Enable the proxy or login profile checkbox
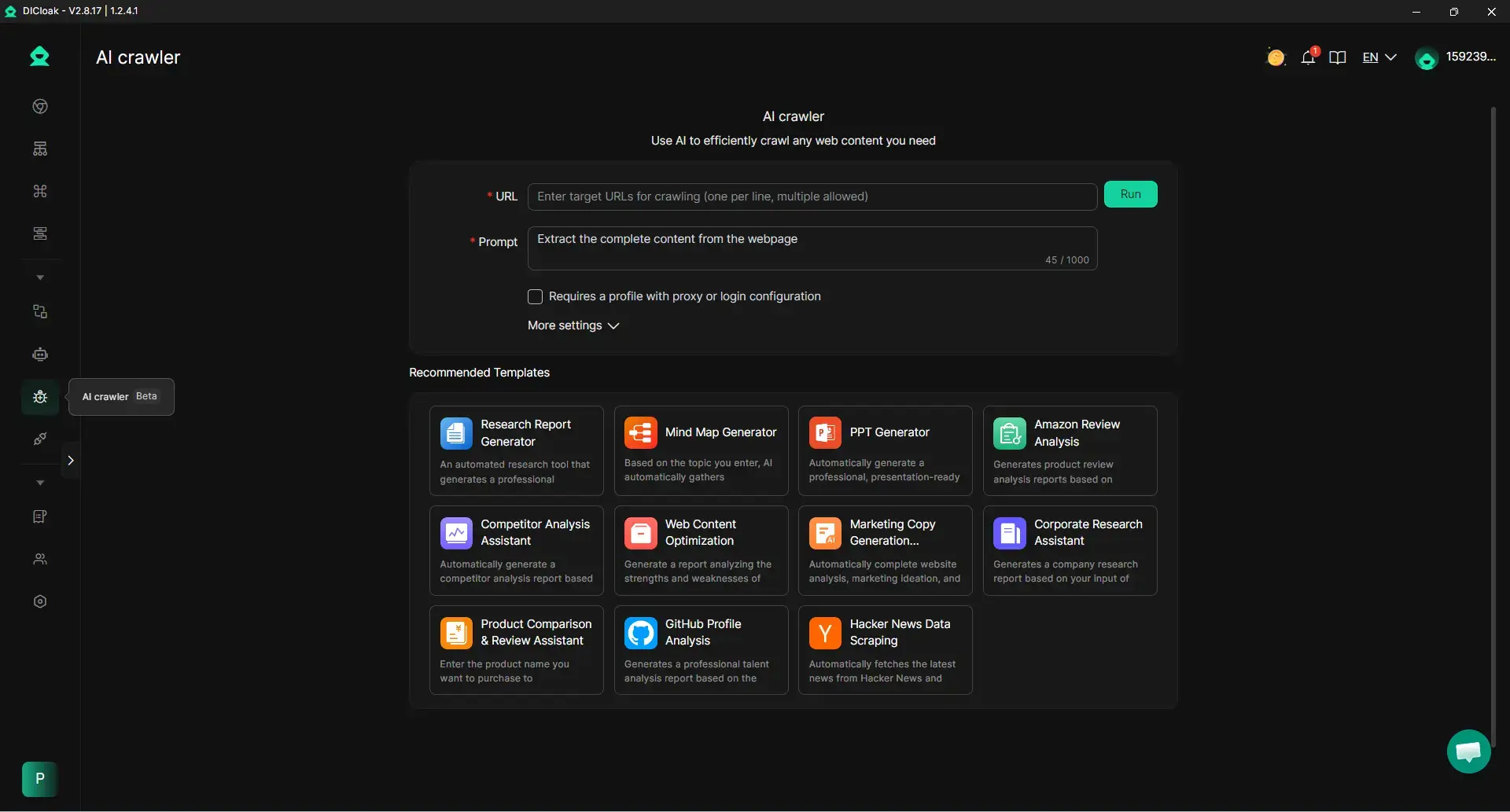1510x812 pixels. 535,296
